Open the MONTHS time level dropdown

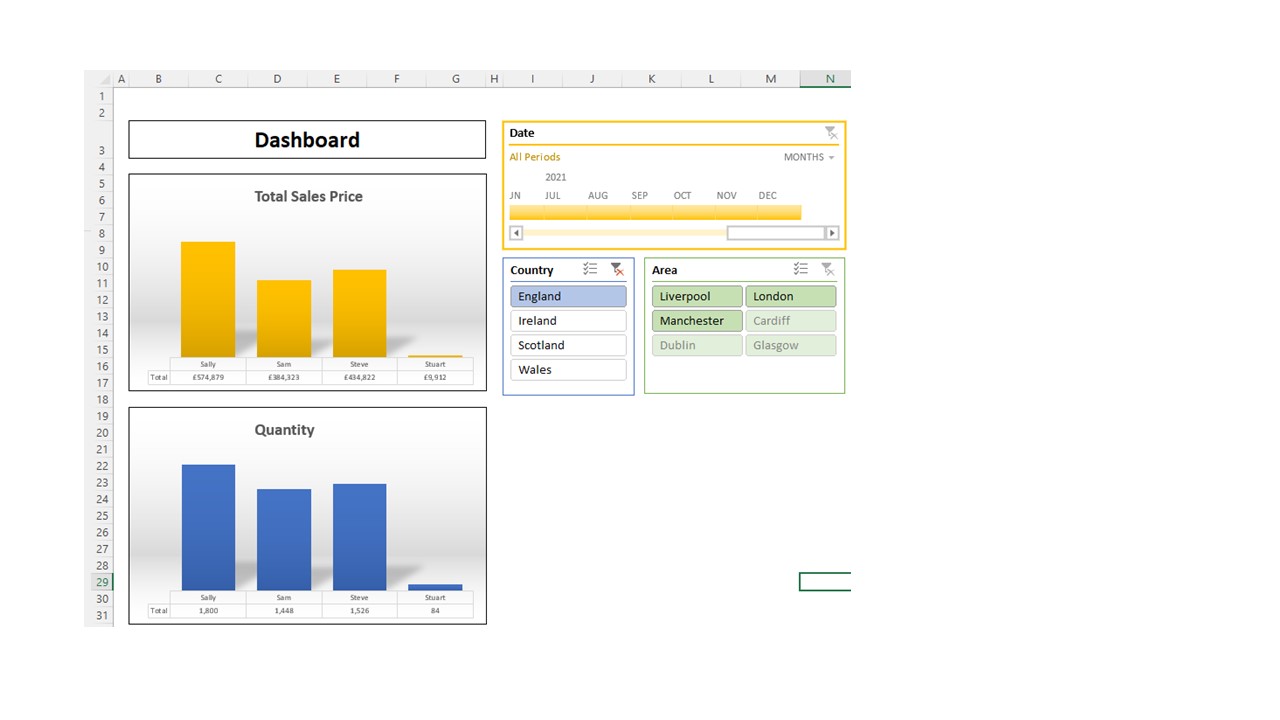click(808, 157)
